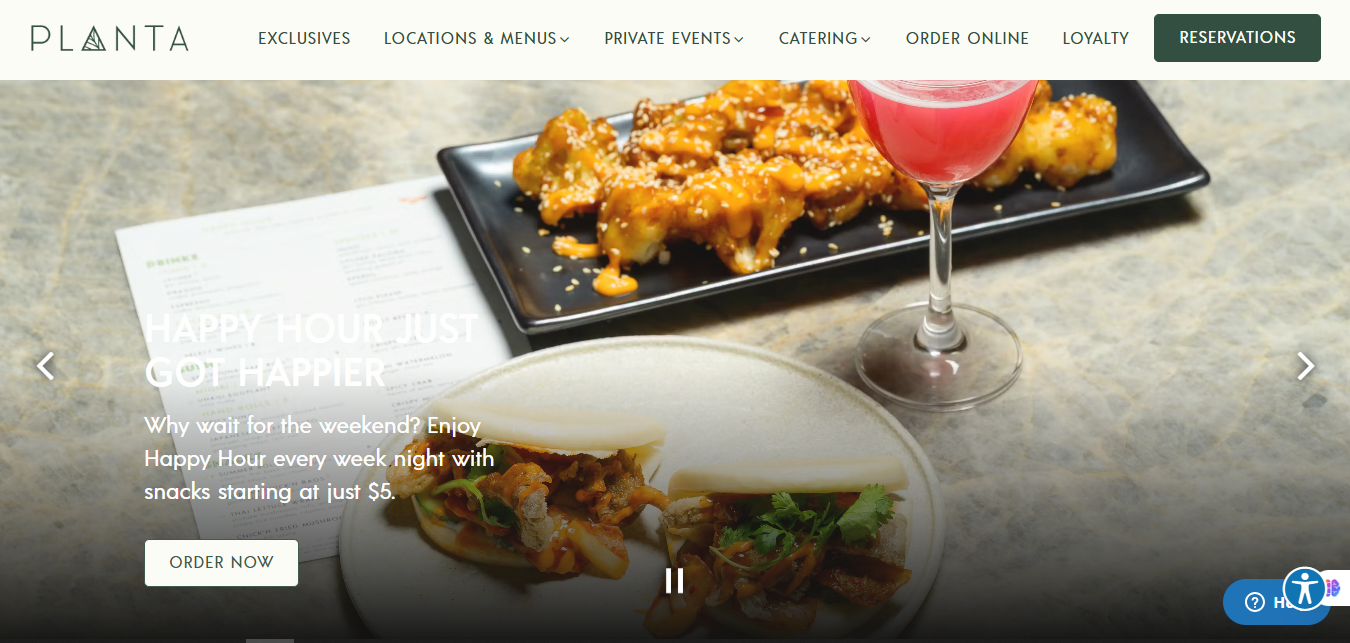Screen dimensions: 1350x643
Task: Select the highlighted slide indicator bar
Action: [x=270, y=640]
